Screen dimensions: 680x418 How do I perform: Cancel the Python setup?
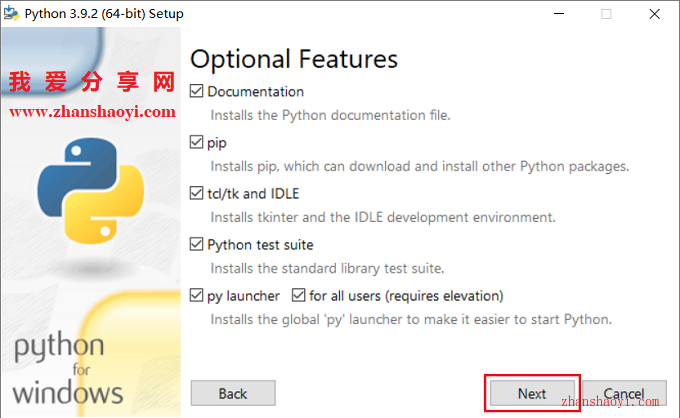point(624,393)
